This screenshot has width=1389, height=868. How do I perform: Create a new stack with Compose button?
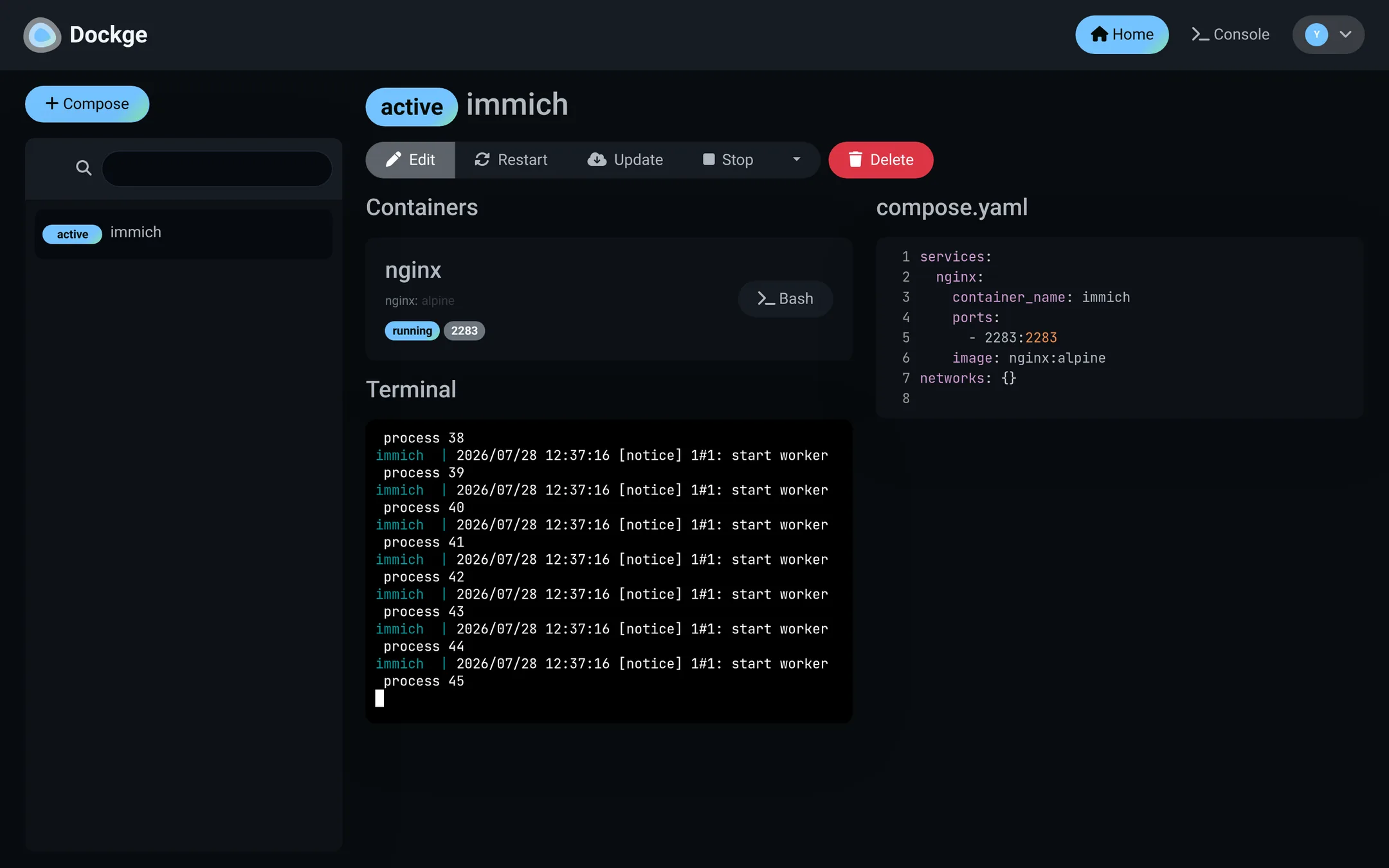(87, 104)
